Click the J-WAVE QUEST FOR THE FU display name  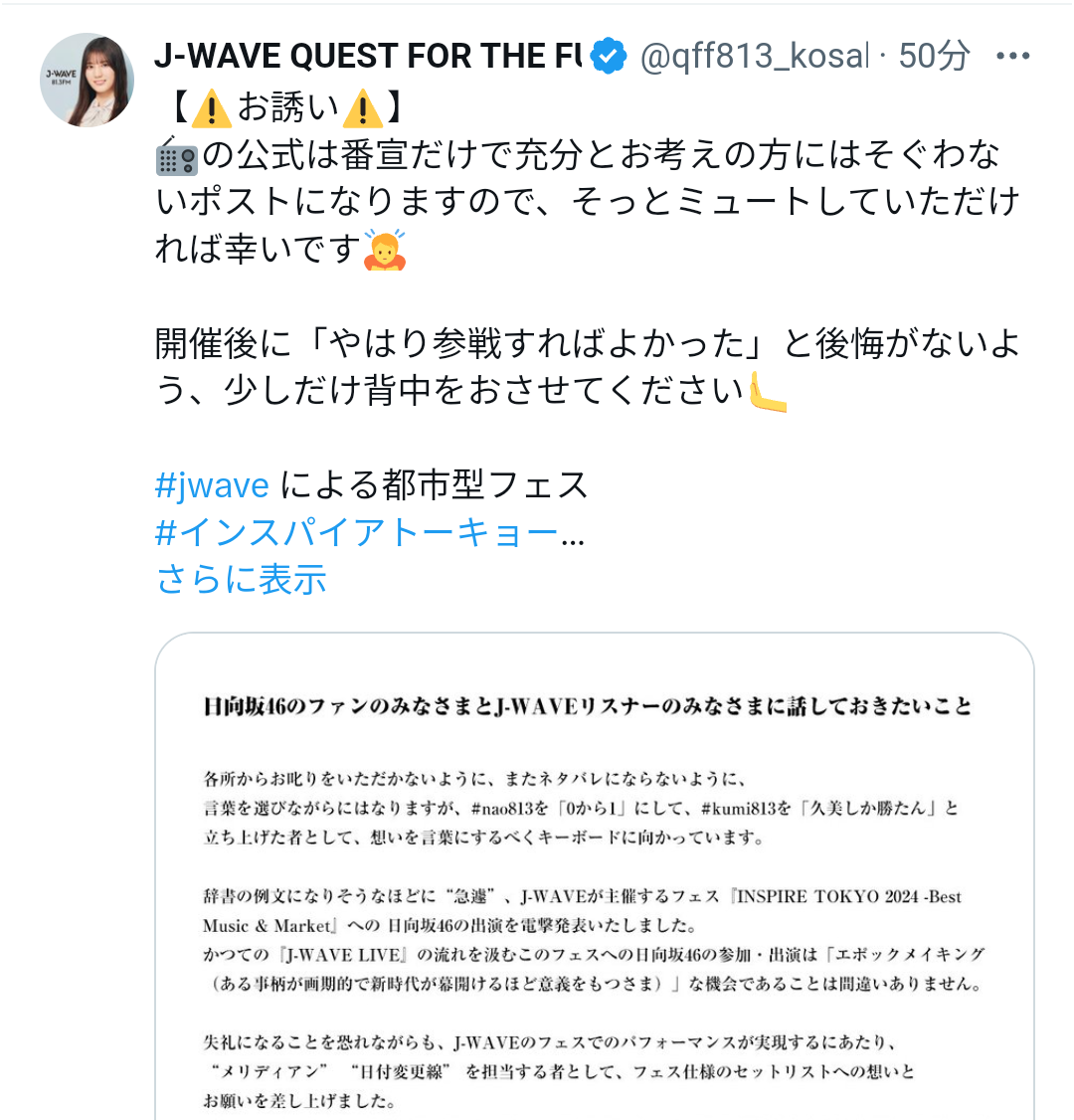pos(368,56)
